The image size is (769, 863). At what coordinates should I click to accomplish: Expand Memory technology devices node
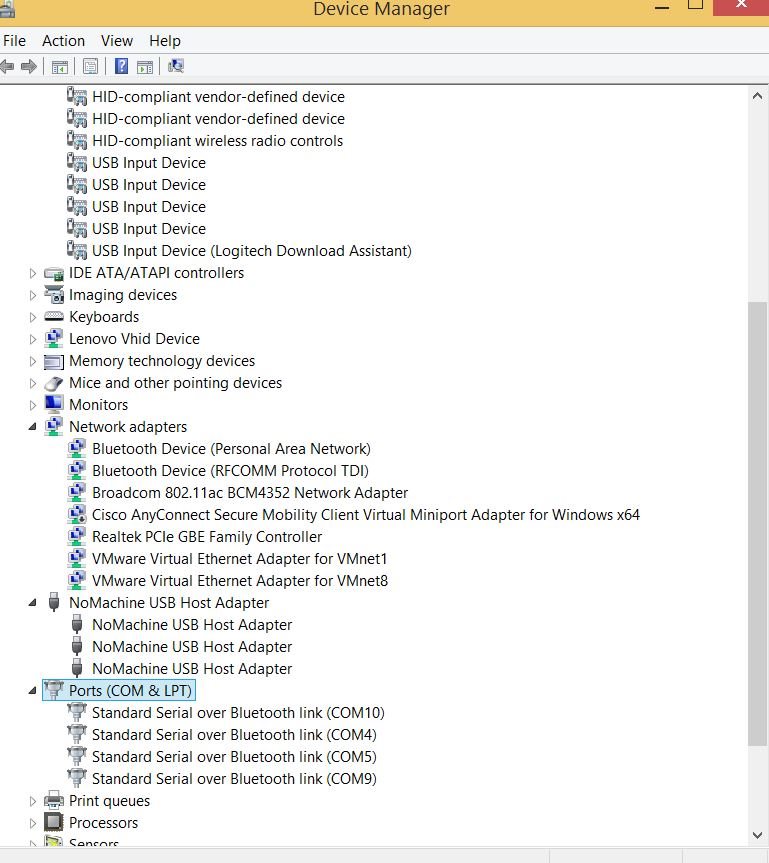click(32, 361)
